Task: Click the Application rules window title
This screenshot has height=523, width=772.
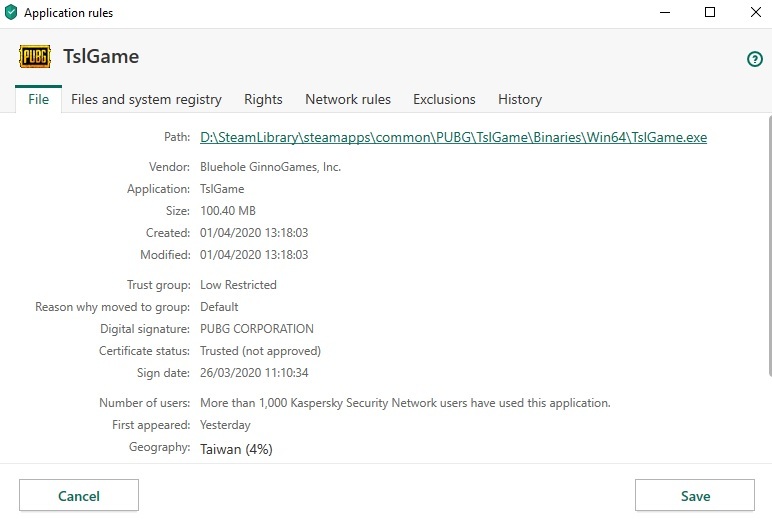Action: [68, 13]
